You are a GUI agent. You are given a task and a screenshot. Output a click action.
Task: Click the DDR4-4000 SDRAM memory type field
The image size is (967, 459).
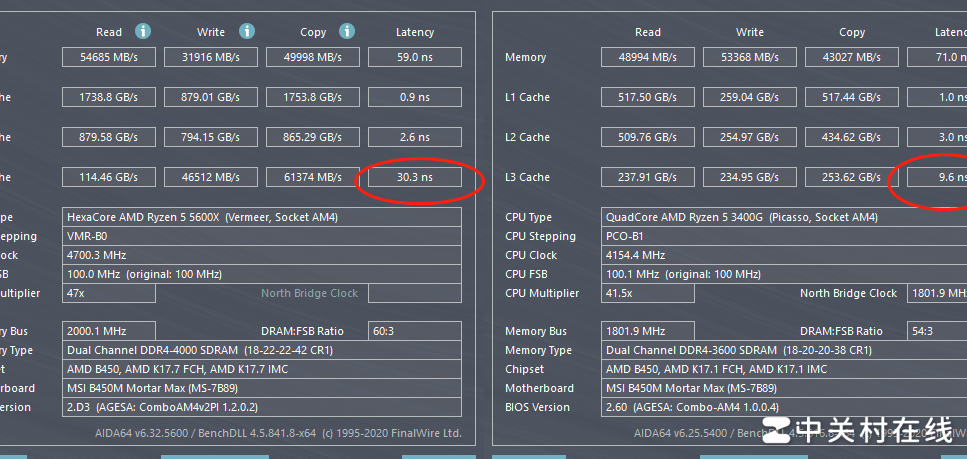pyautogui.click(x=261, y=350)
